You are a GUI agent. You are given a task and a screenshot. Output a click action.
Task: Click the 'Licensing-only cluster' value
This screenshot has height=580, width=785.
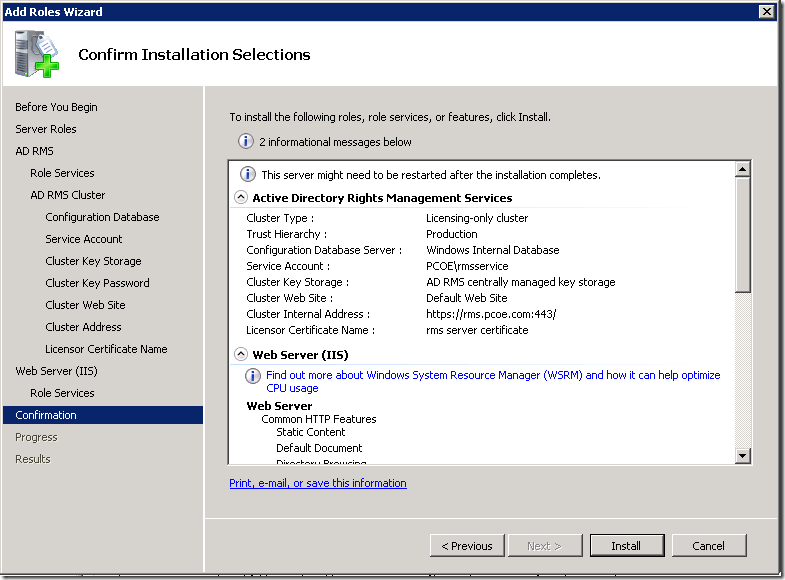point(477,218)
